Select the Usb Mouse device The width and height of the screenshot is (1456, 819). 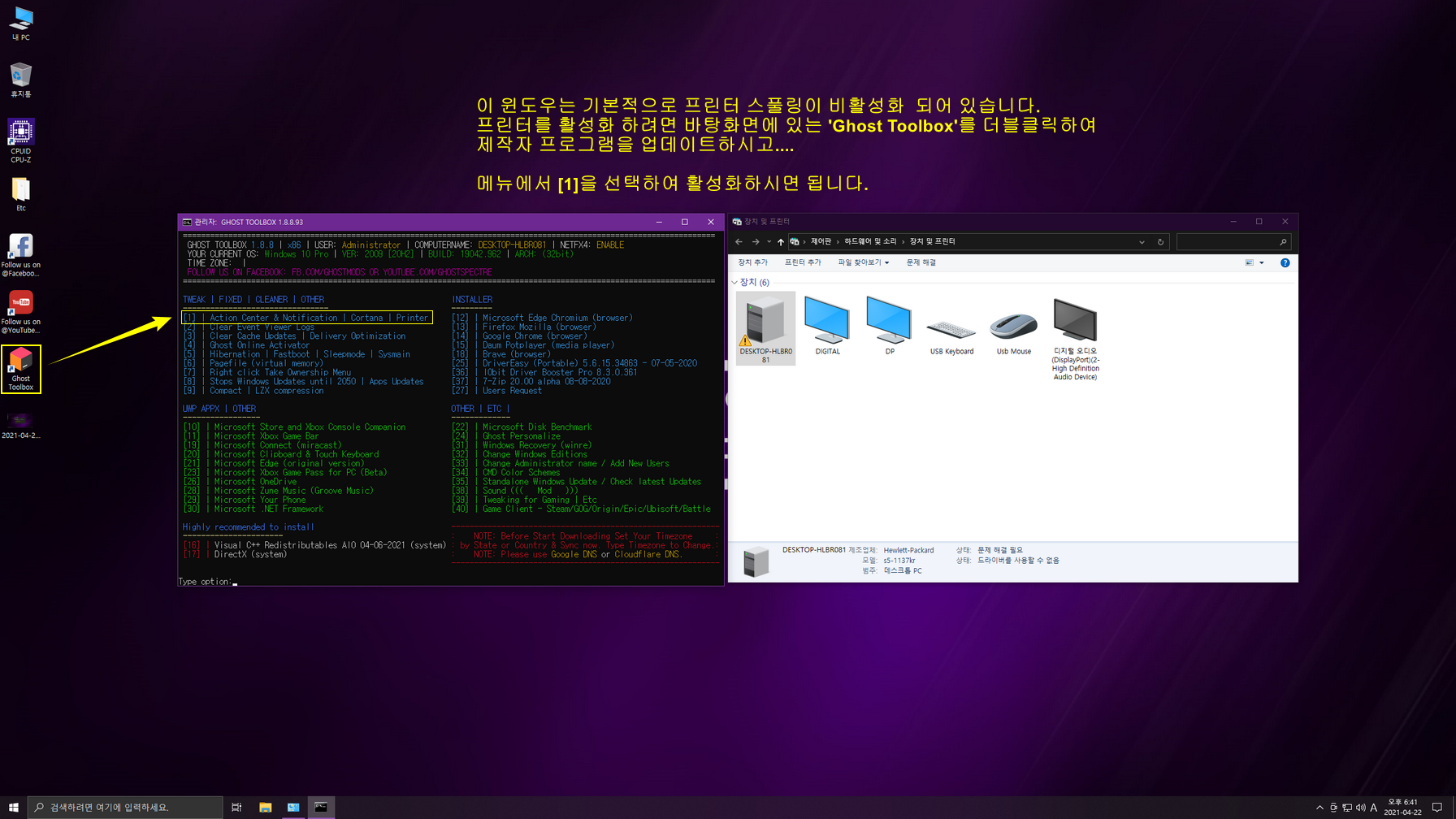[x=1014, y=333]
